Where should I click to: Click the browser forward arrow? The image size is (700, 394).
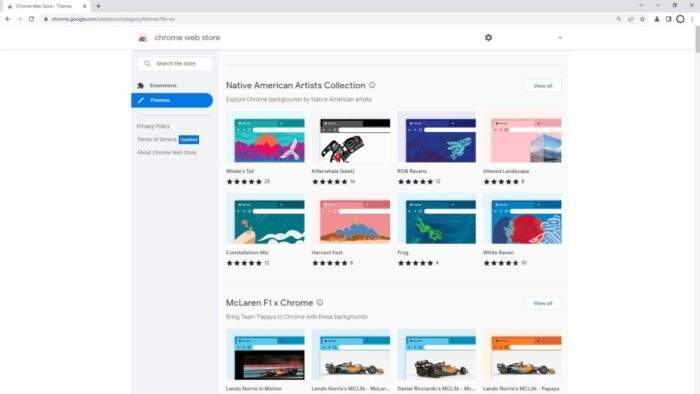[20, 19]
